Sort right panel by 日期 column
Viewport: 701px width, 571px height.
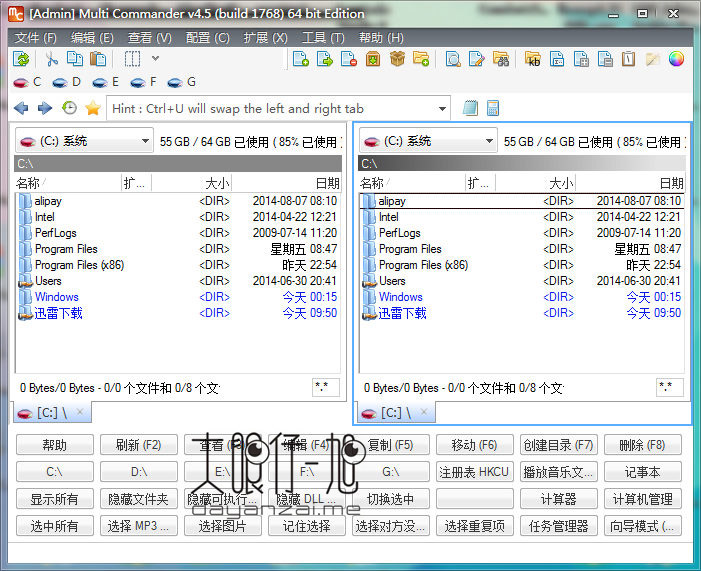[629, 183]
